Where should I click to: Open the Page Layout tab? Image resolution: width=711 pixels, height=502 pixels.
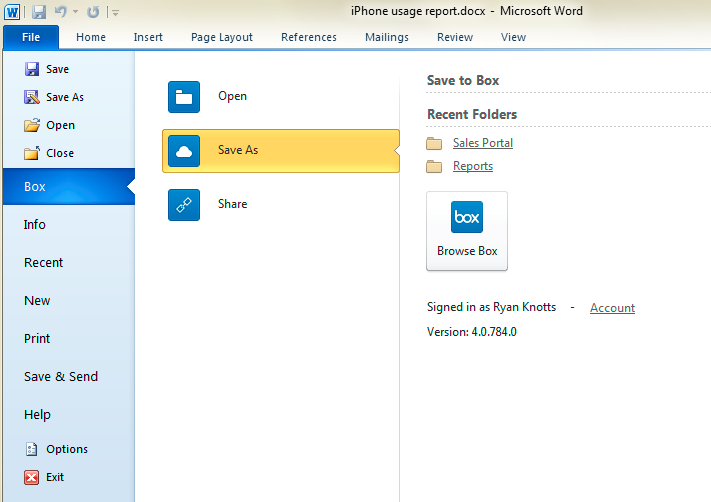pos(222,37)
